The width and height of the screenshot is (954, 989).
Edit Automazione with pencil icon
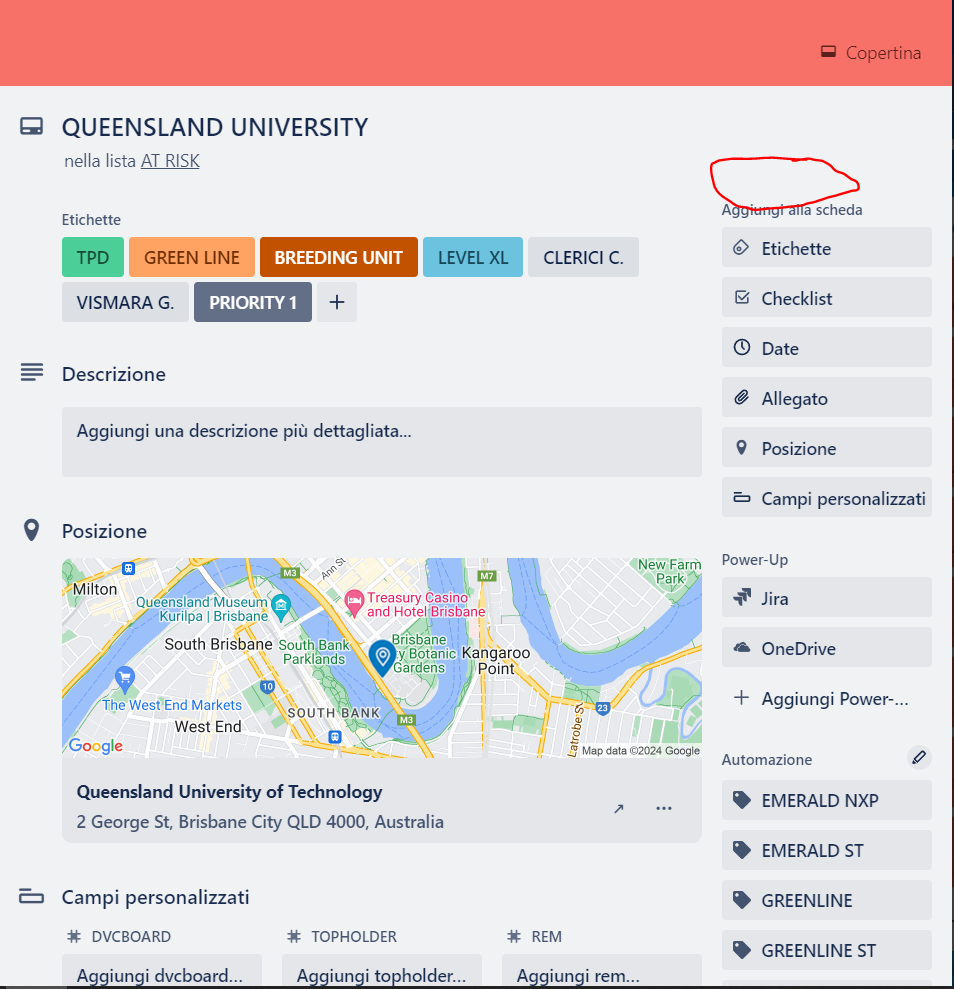919,758
